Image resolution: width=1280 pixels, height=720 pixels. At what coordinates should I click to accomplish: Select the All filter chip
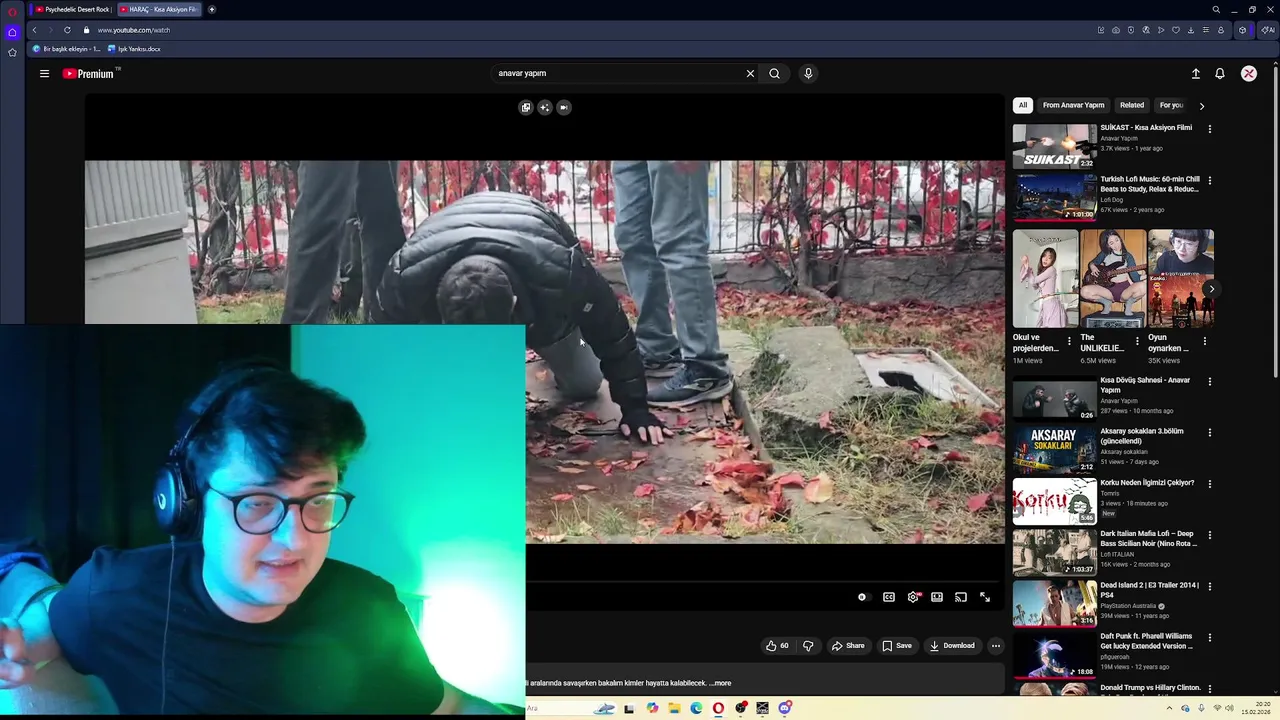coord(1022,105)
